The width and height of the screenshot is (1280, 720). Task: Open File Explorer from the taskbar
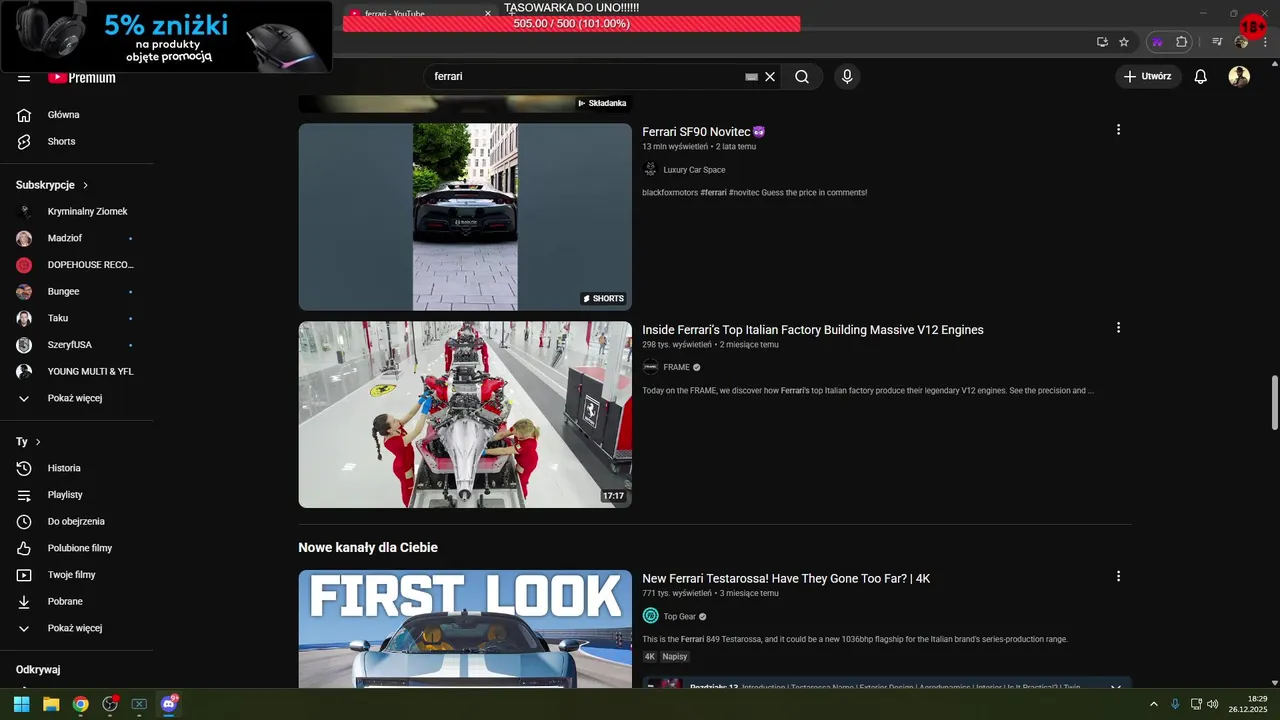51,704
